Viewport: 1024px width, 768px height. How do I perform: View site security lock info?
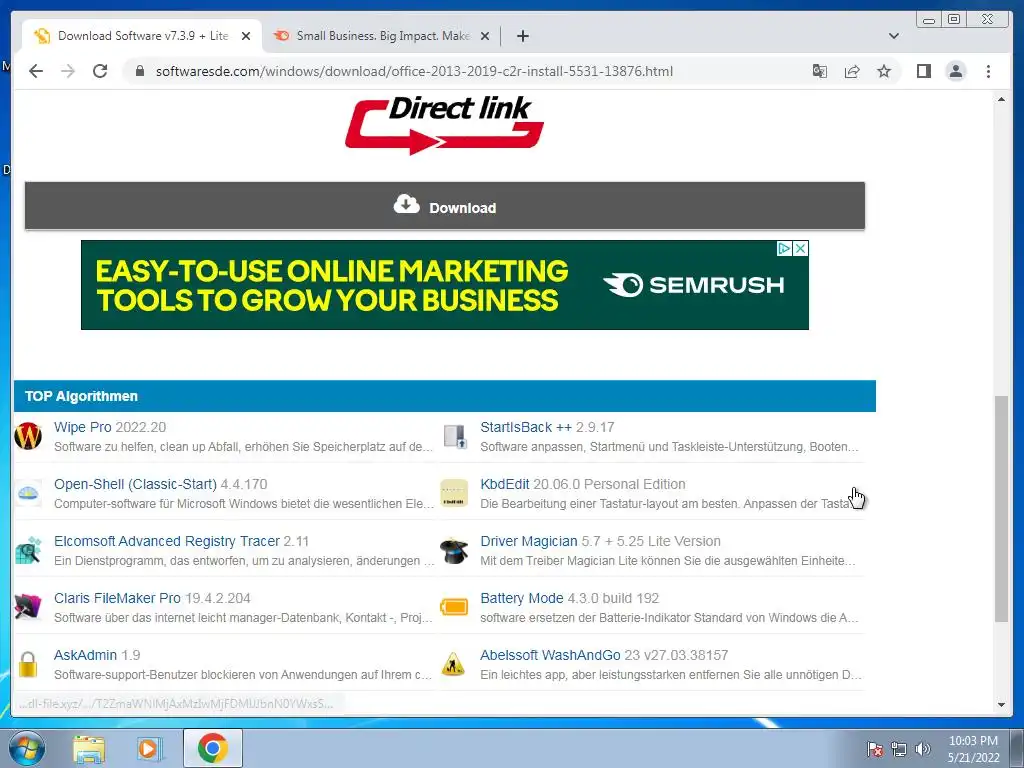139,71
